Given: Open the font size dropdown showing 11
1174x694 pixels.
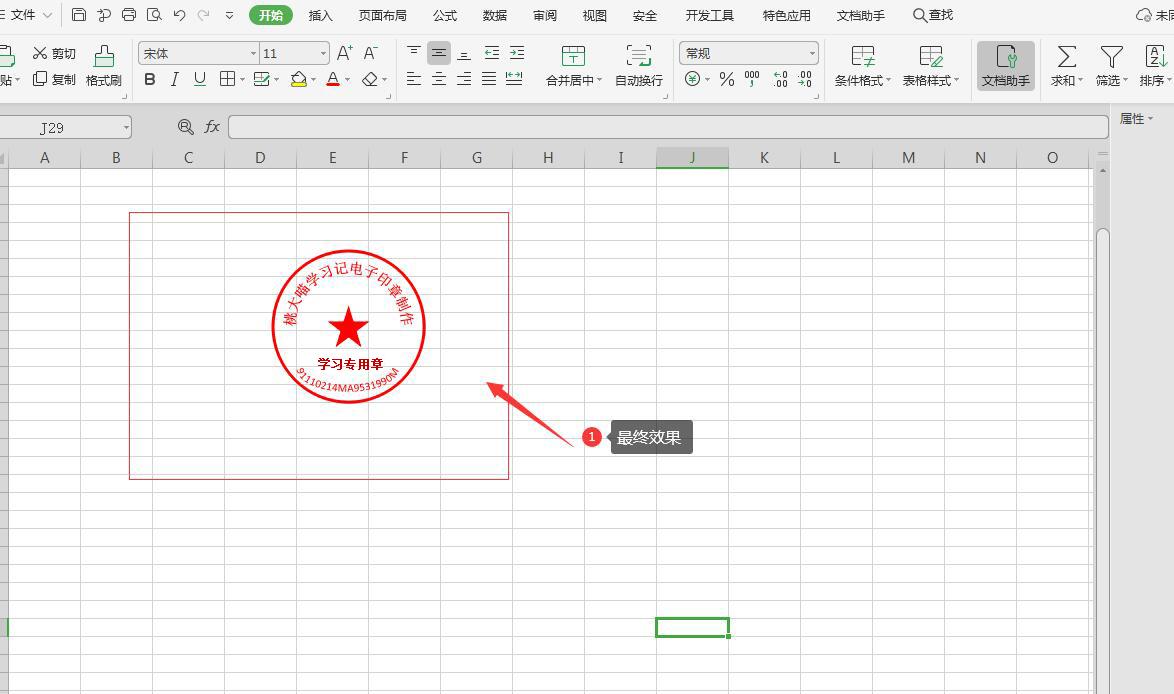Looking at the screenshot, I should coord(294,53).
